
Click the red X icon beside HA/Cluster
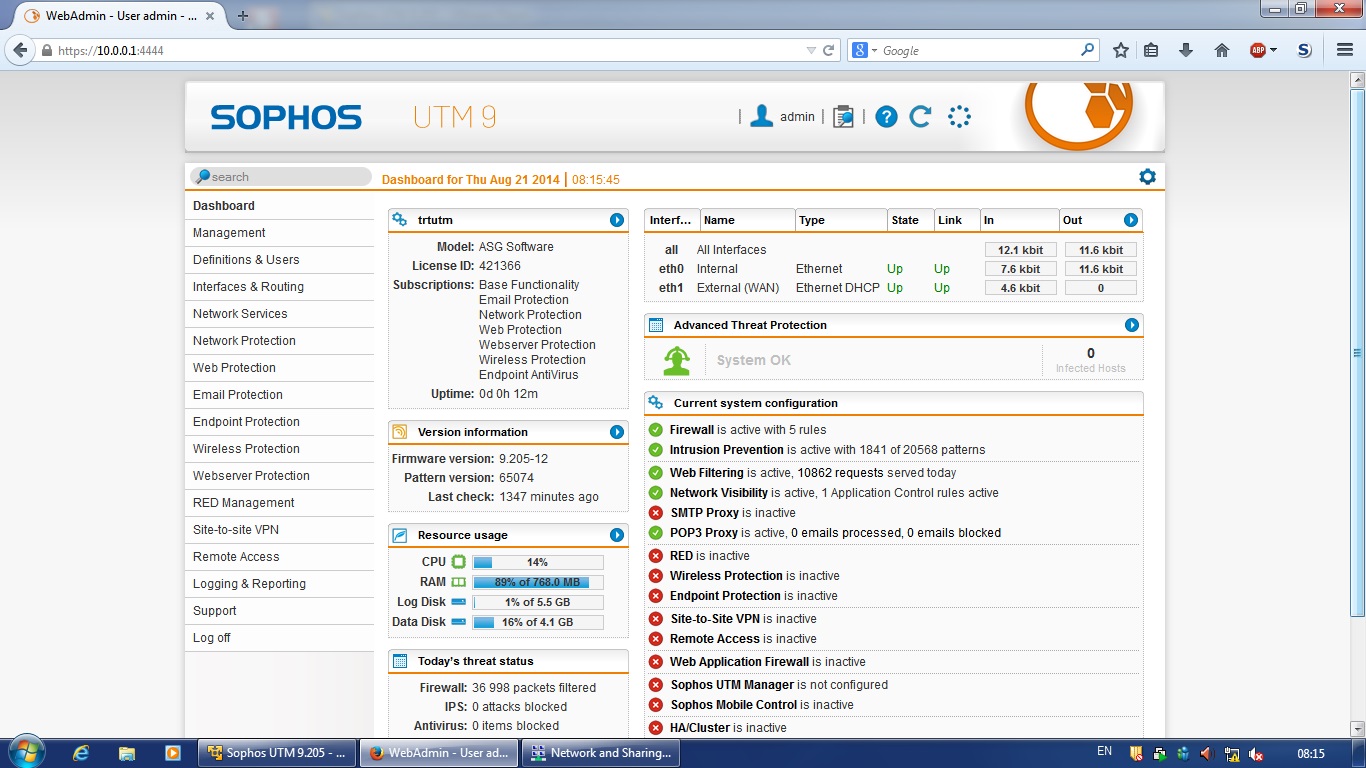pyautogui.click(x=656, y=728)
